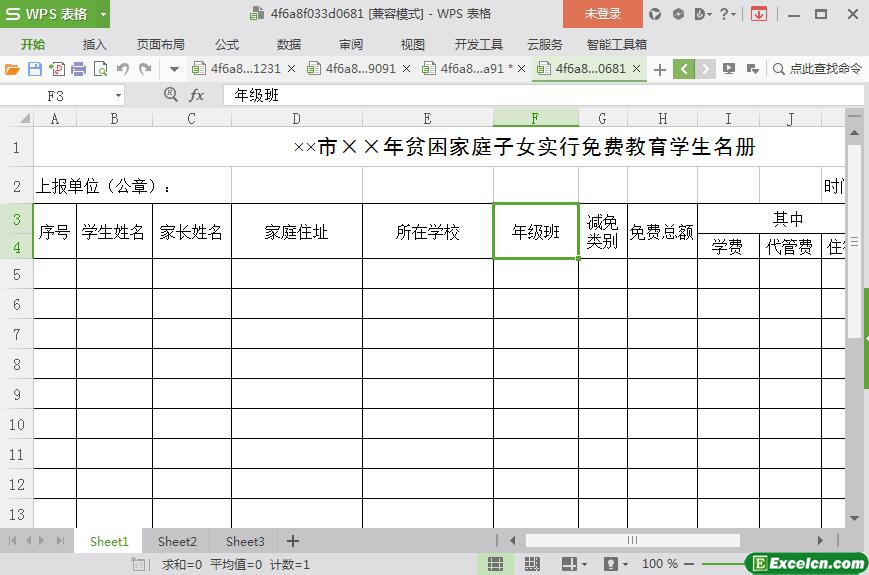Close the 4f6a8...9091 document tab
This screenshot has height=575, width=869.
(406, 69)
